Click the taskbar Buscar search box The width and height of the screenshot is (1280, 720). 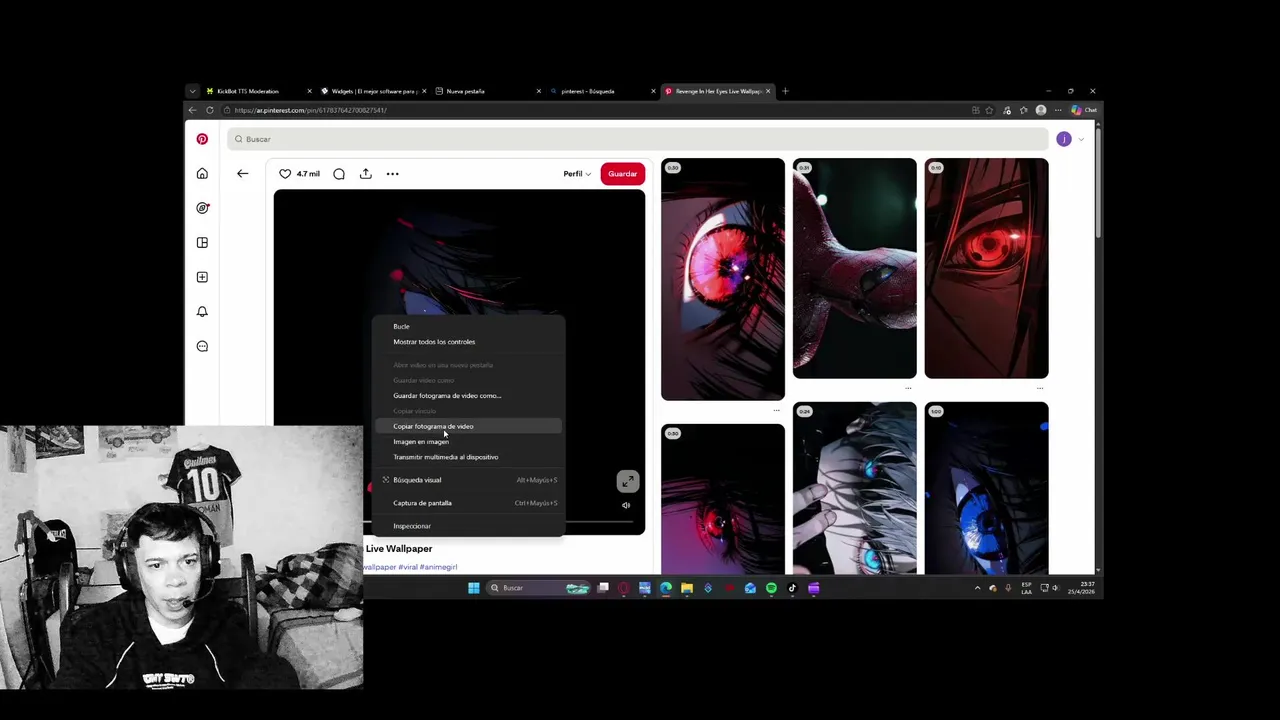tap(538, 588)
